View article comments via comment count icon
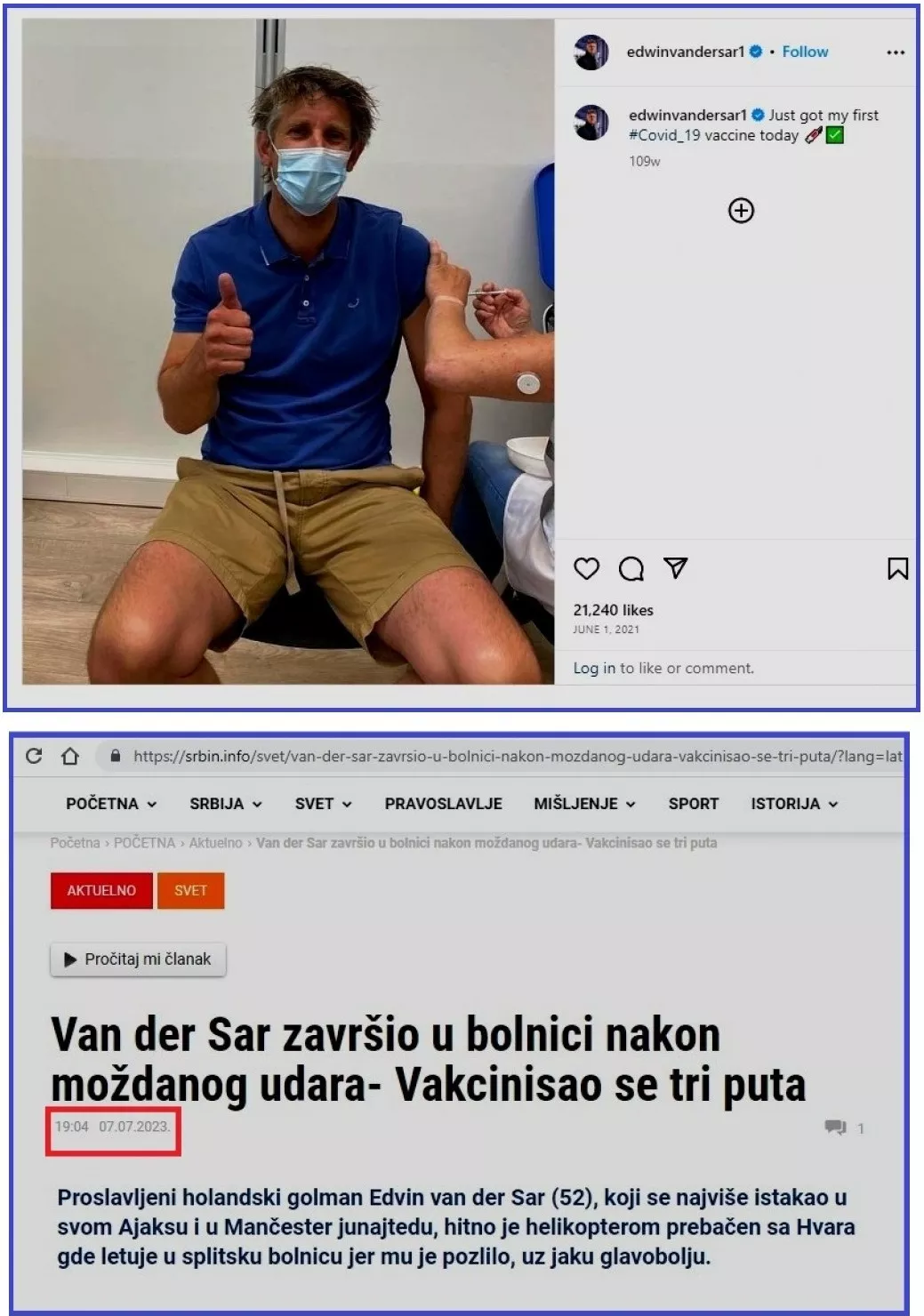The image size is (924, 1316). [x=844, y=1127]
